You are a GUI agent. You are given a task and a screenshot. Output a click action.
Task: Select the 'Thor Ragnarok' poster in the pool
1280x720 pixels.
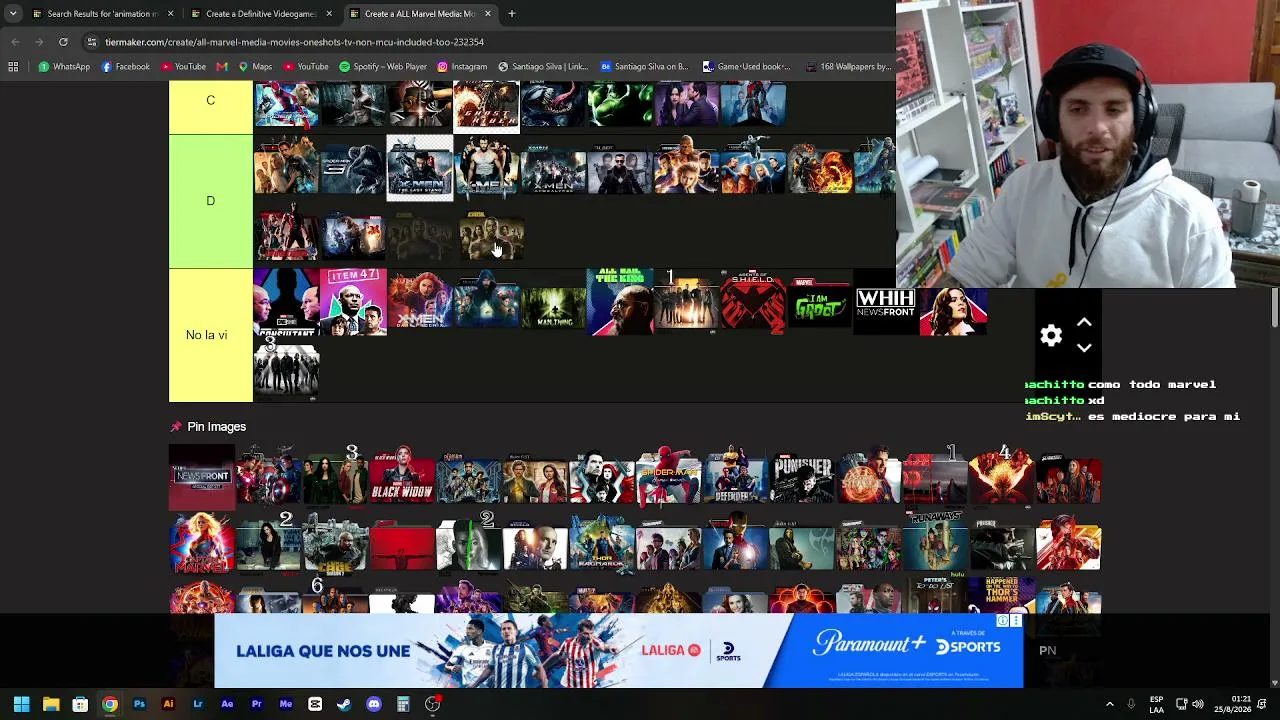click(x=602, y=545)
